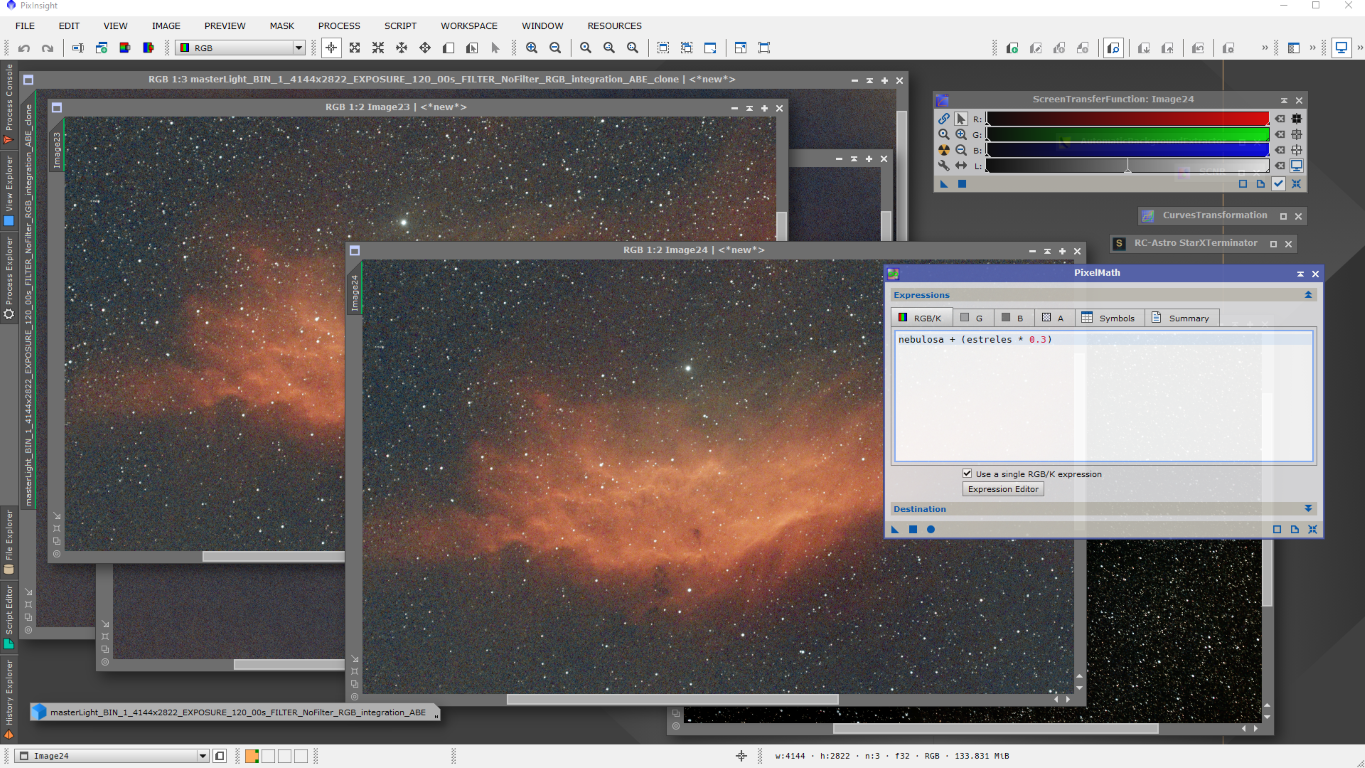Apply PixelMath globally with the round icon
The width and height of the screenshot is (1365, 768).
click(930, 529)
